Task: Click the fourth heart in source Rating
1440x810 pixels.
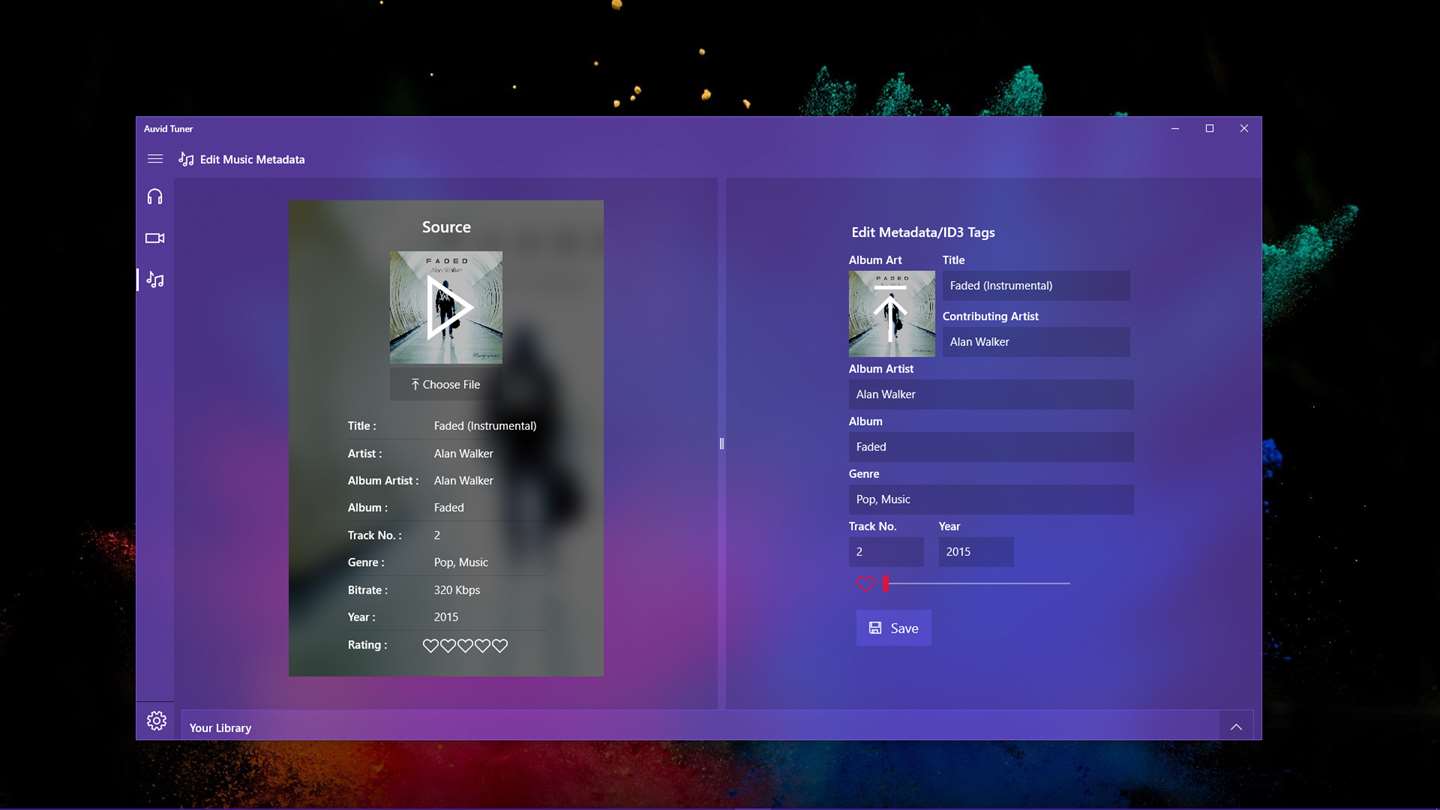Action: click(483, 646)
